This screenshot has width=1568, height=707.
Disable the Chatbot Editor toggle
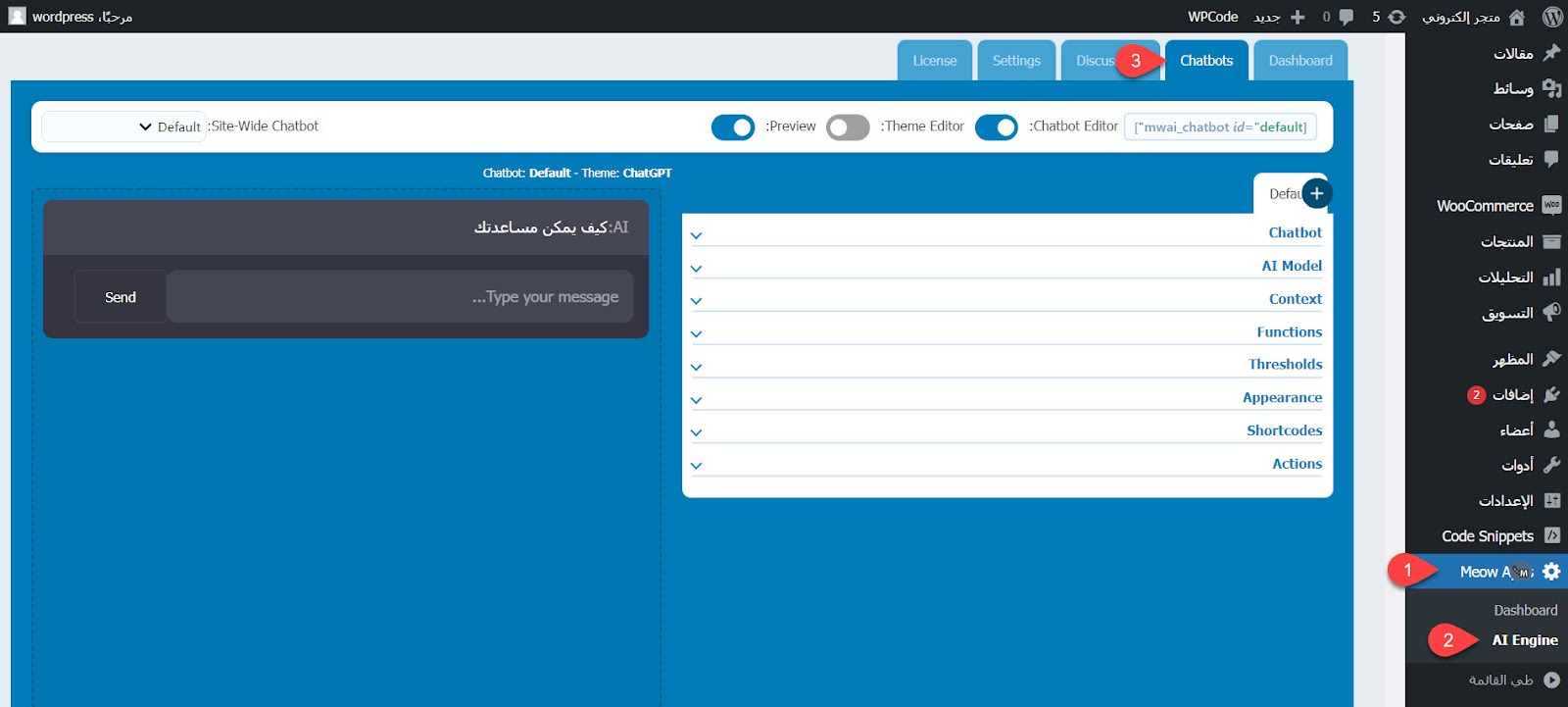(996, 127)
